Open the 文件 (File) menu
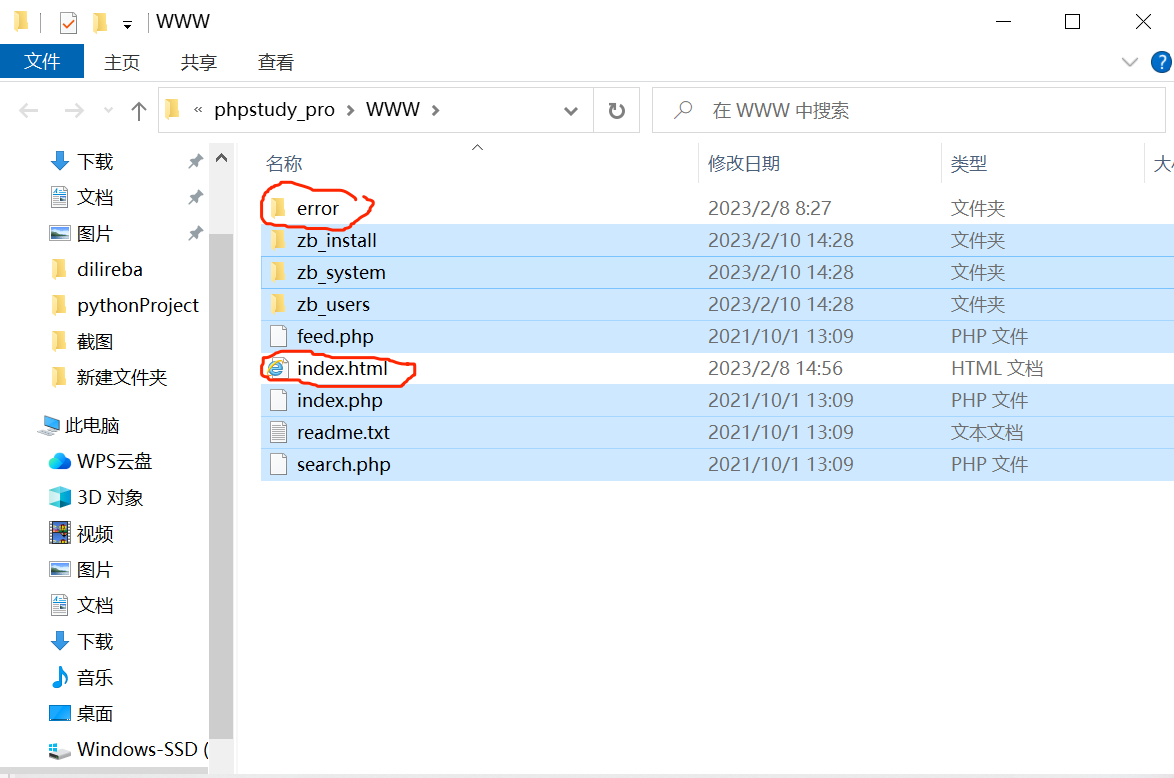Image resolution: width=1174 pixels, height=778 pixels. coord(42,61)
